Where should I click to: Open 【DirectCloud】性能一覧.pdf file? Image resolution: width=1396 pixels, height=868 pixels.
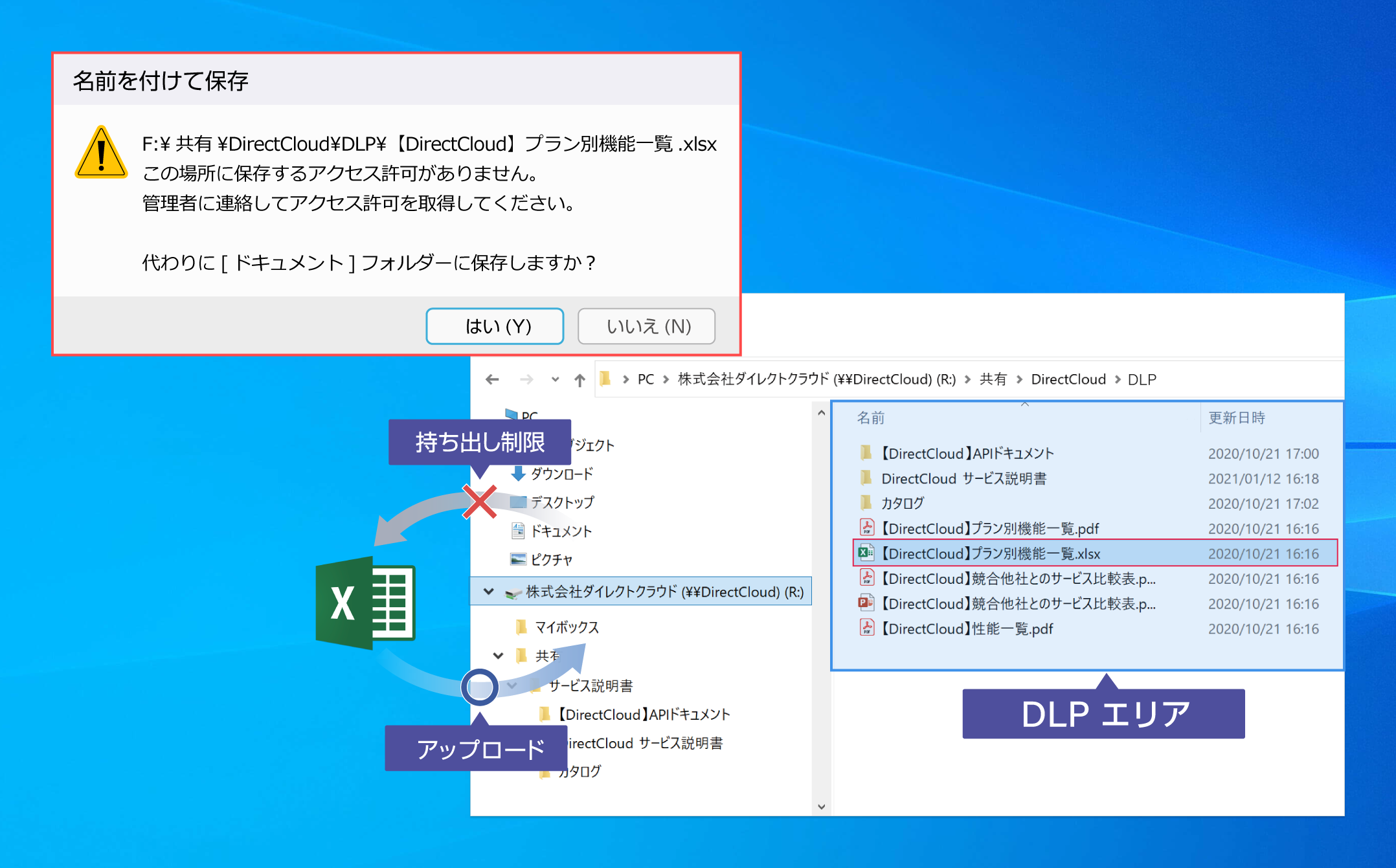tap(967, 629)
